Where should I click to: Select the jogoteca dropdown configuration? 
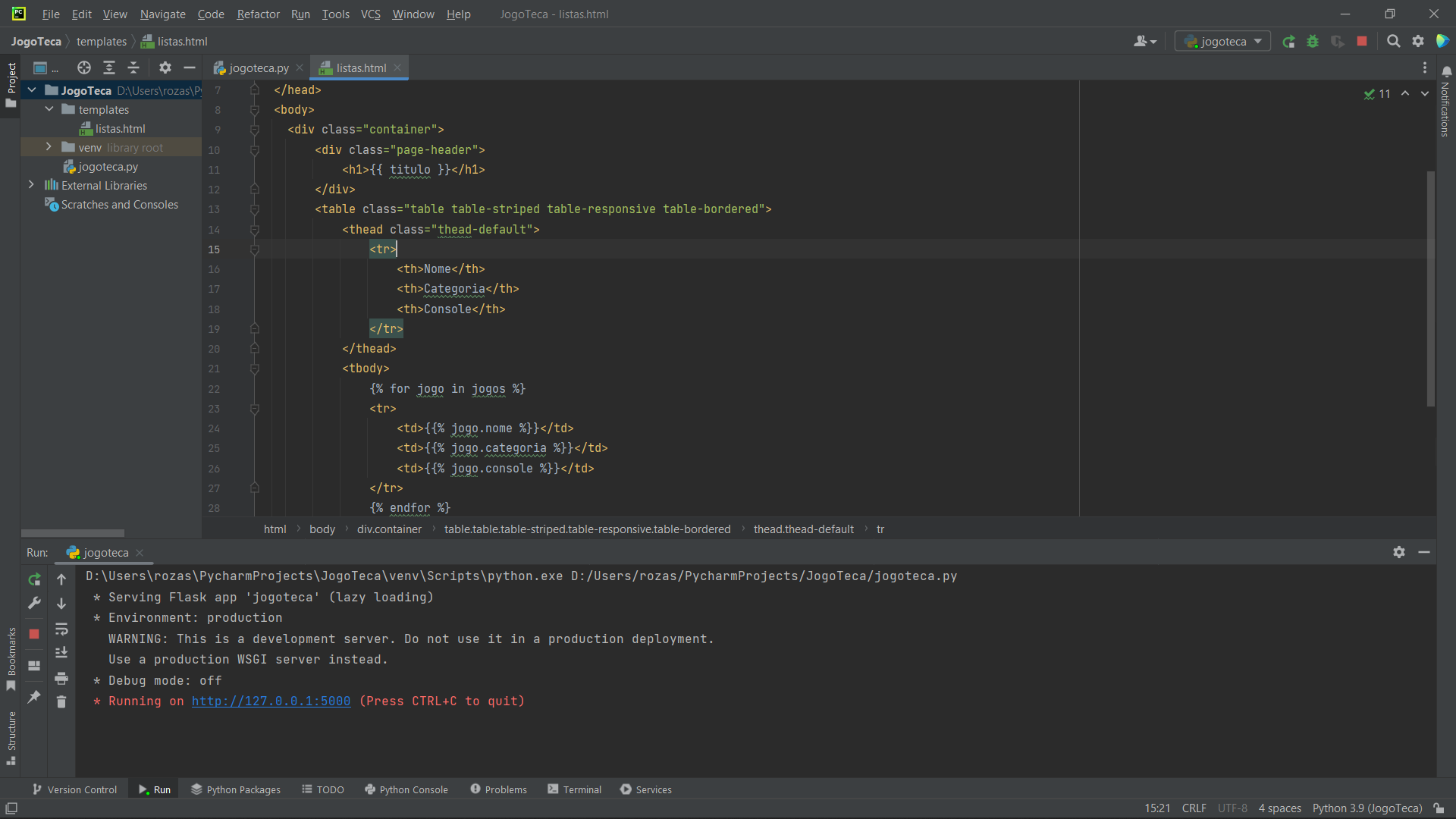[x=1225, y=41]
